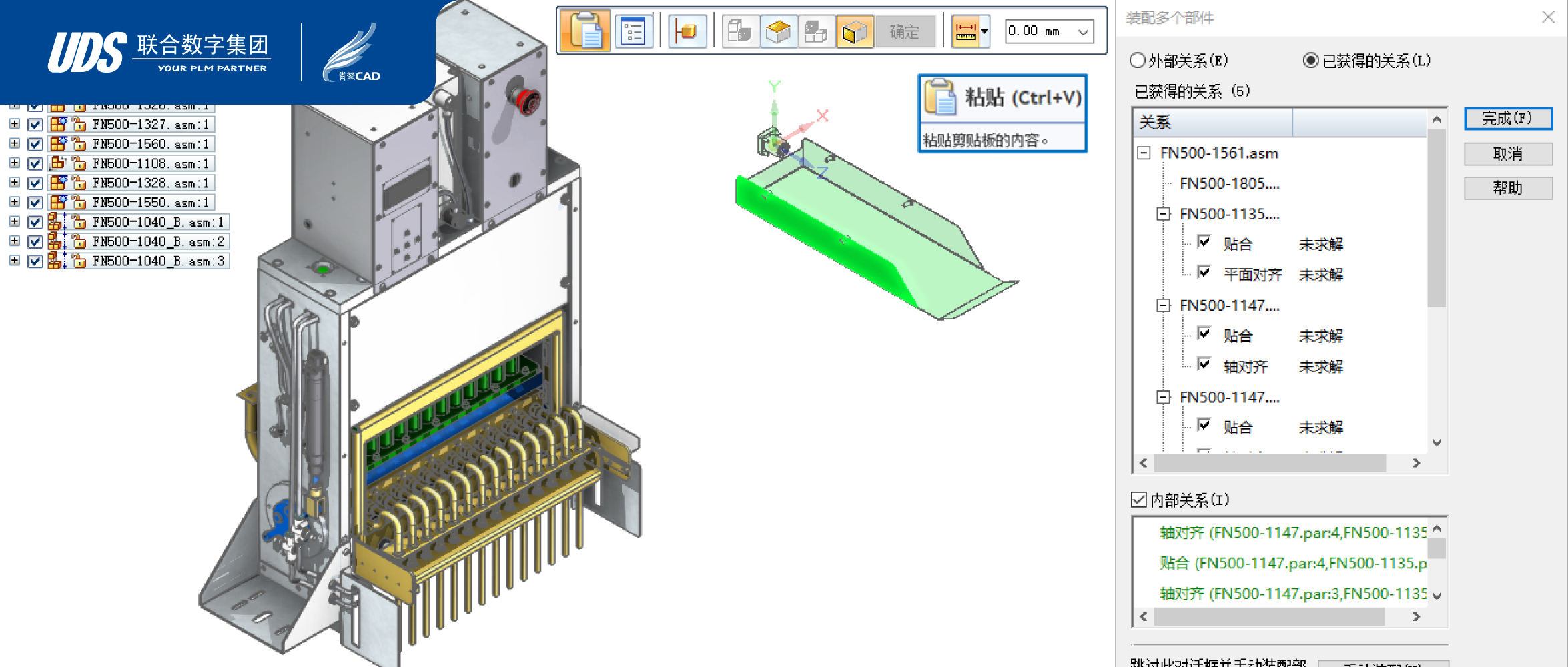Screen dimensions: 1568x667
Task: Select the cube with highlighted top face
Action: pos(778,31)
